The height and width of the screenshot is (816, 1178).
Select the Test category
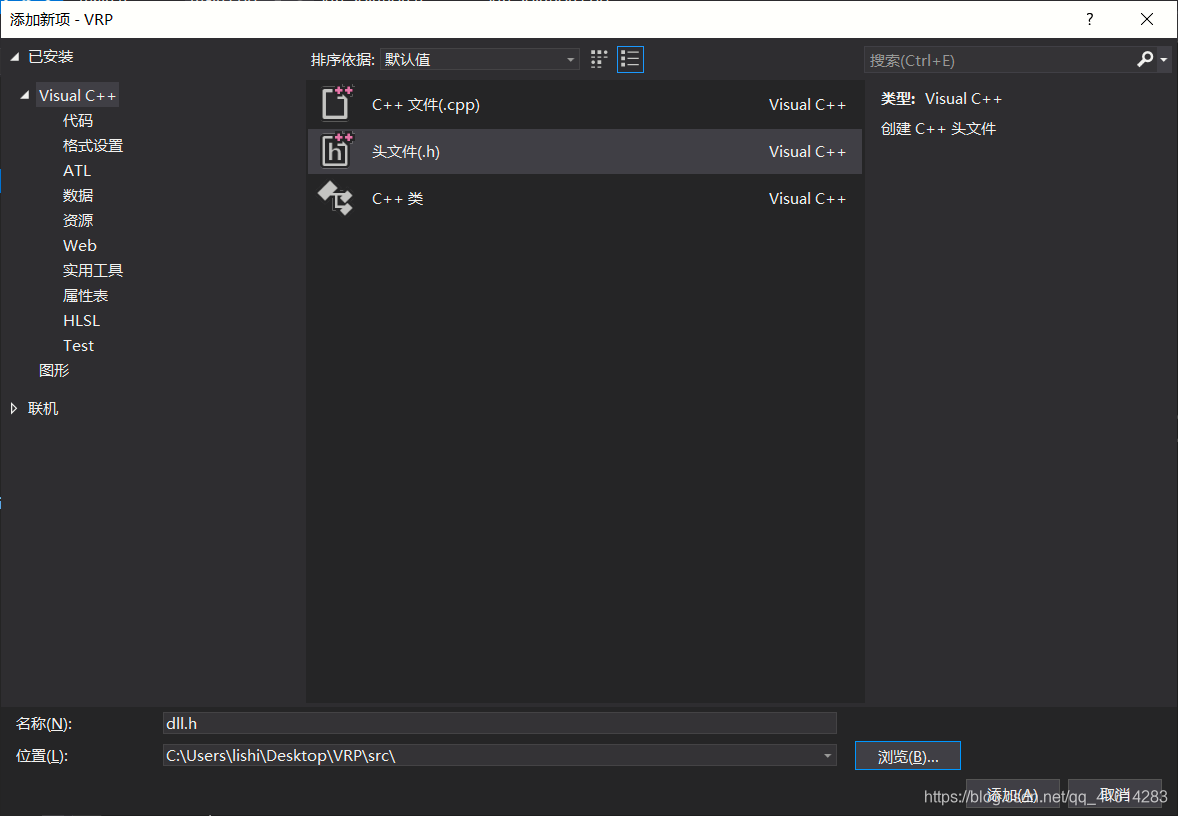pos(78,345)
